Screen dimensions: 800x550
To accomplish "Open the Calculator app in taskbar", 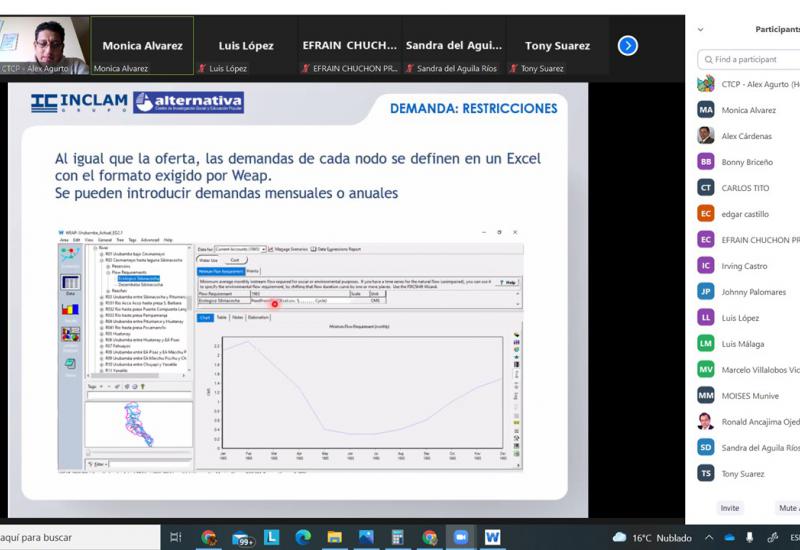I will click(x=397, y=538).
